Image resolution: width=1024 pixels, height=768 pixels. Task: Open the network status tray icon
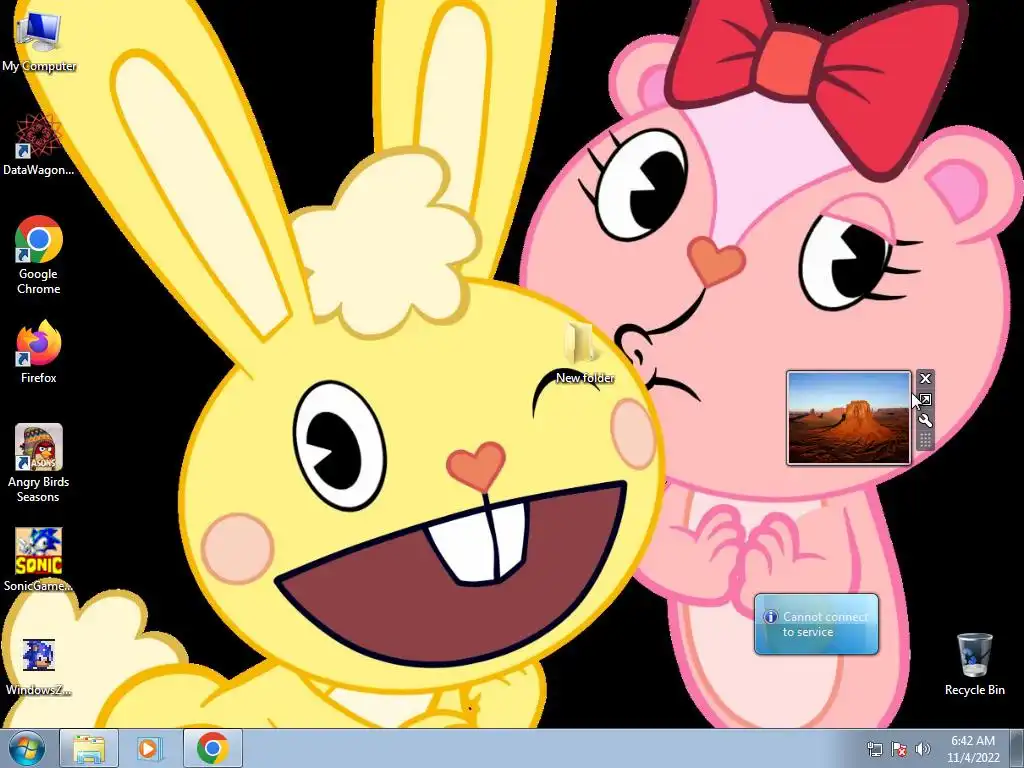(874, 749)
